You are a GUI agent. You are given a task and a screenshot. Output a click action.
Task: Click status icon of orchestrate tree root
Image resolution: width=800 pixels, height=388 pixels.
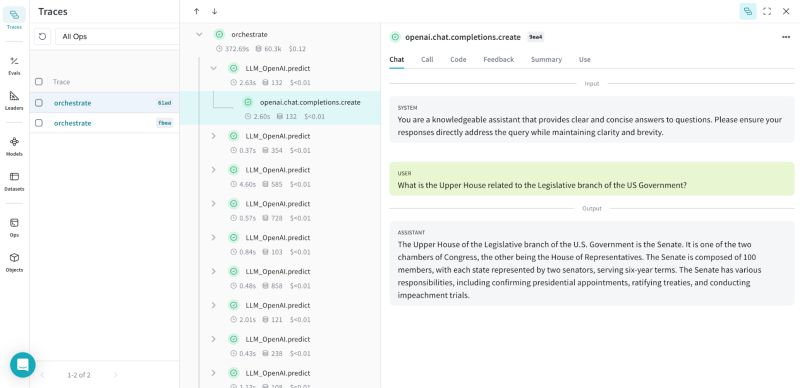pyautogui.click(x=219, y=35)
